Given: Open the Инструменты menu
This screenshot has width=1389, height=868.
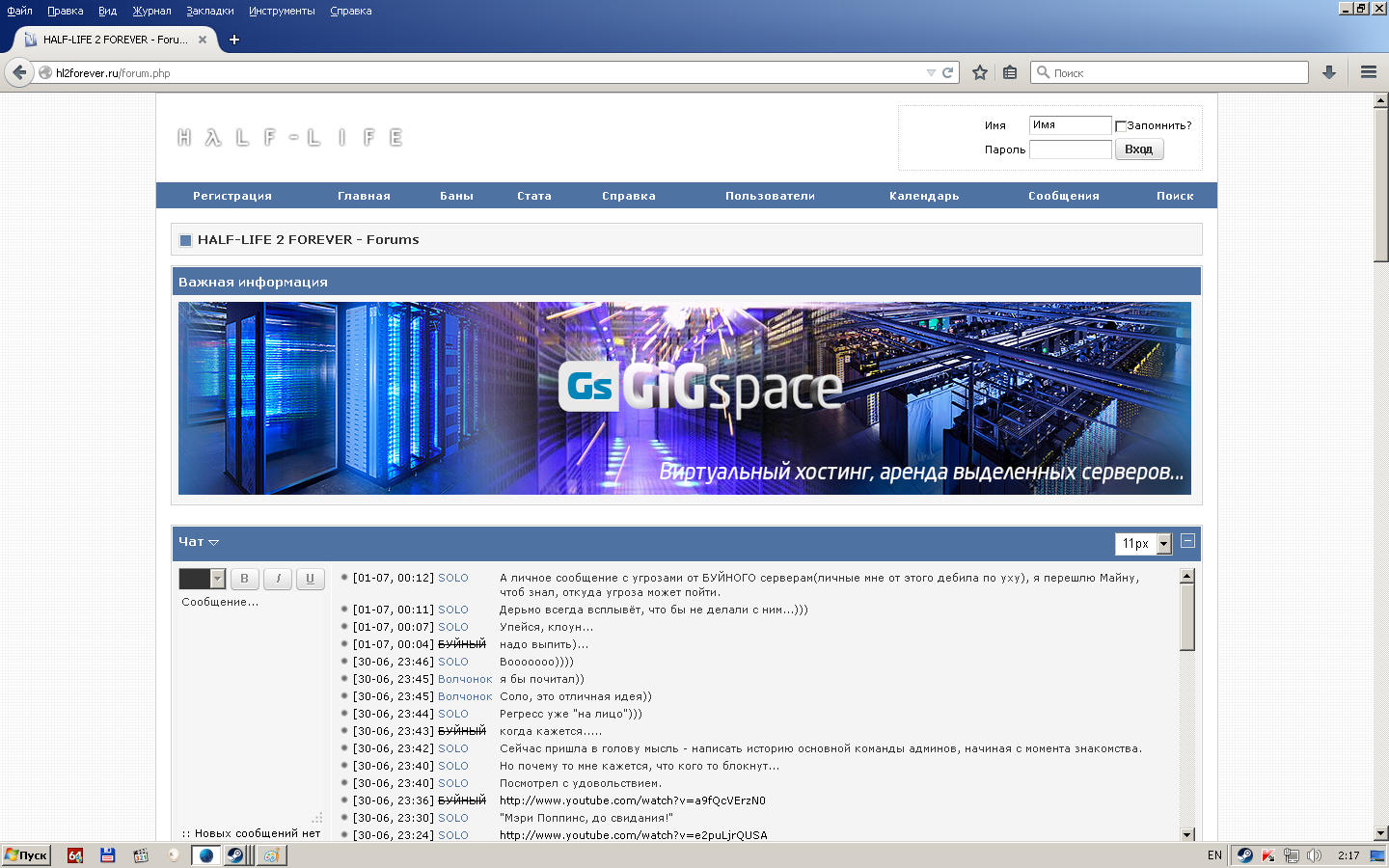Looking at the screenshot, I should click(x=282, y=11).
